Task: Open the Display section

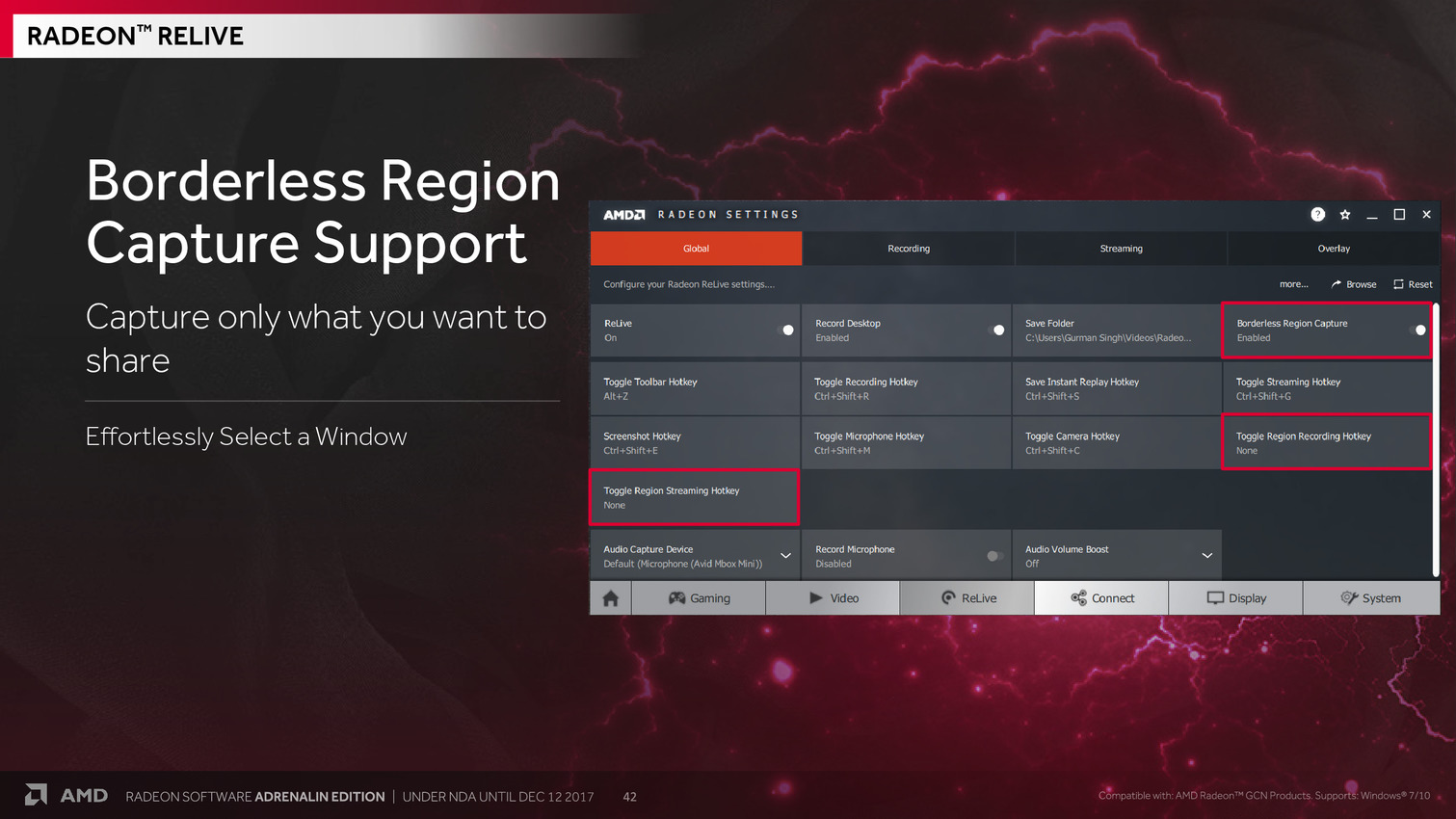Action: pos(1235,598)
